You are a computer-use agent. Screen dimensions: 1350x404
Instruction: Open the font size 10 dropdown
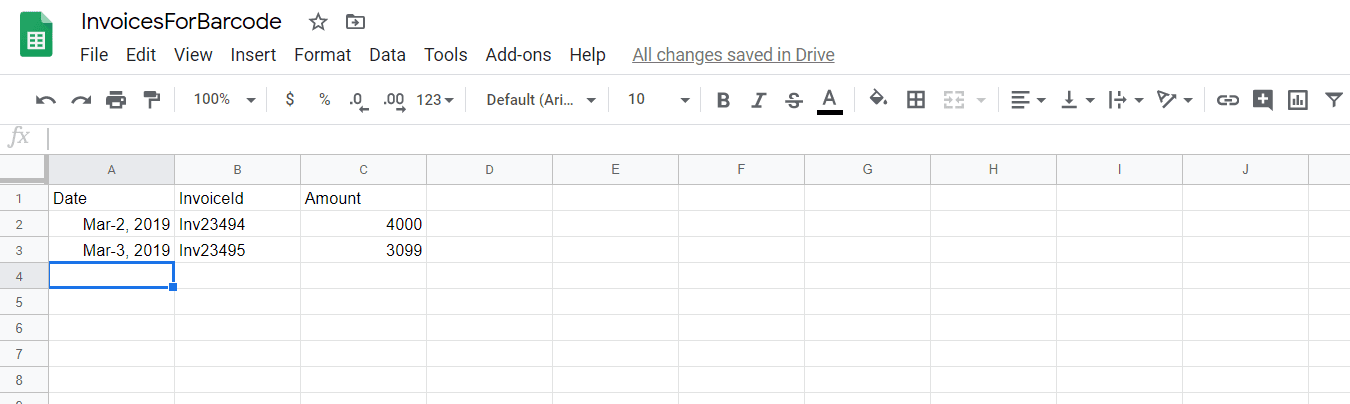pos(658,100)
